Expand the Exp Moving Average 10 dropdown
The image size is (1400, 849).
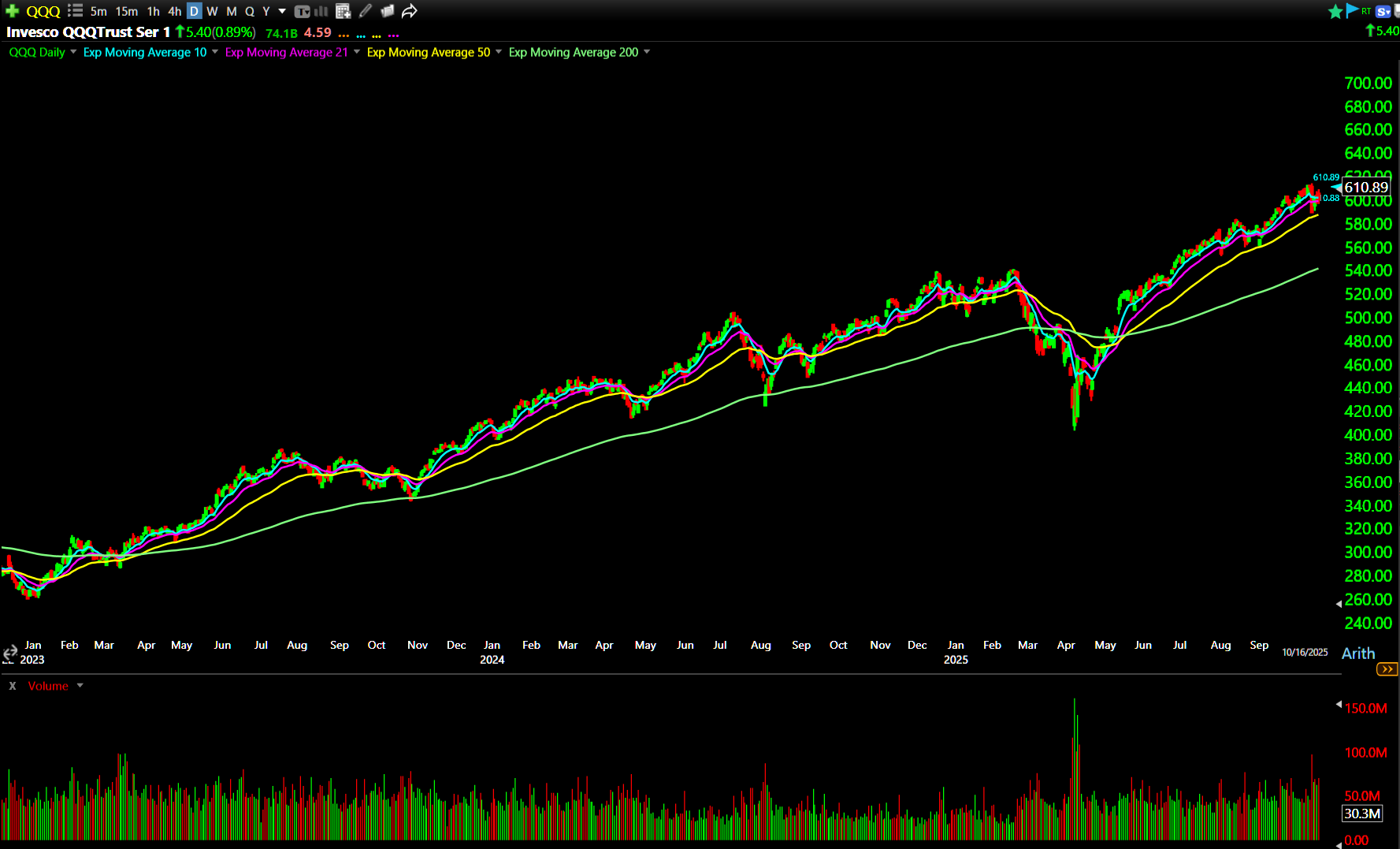coord(215,52)
